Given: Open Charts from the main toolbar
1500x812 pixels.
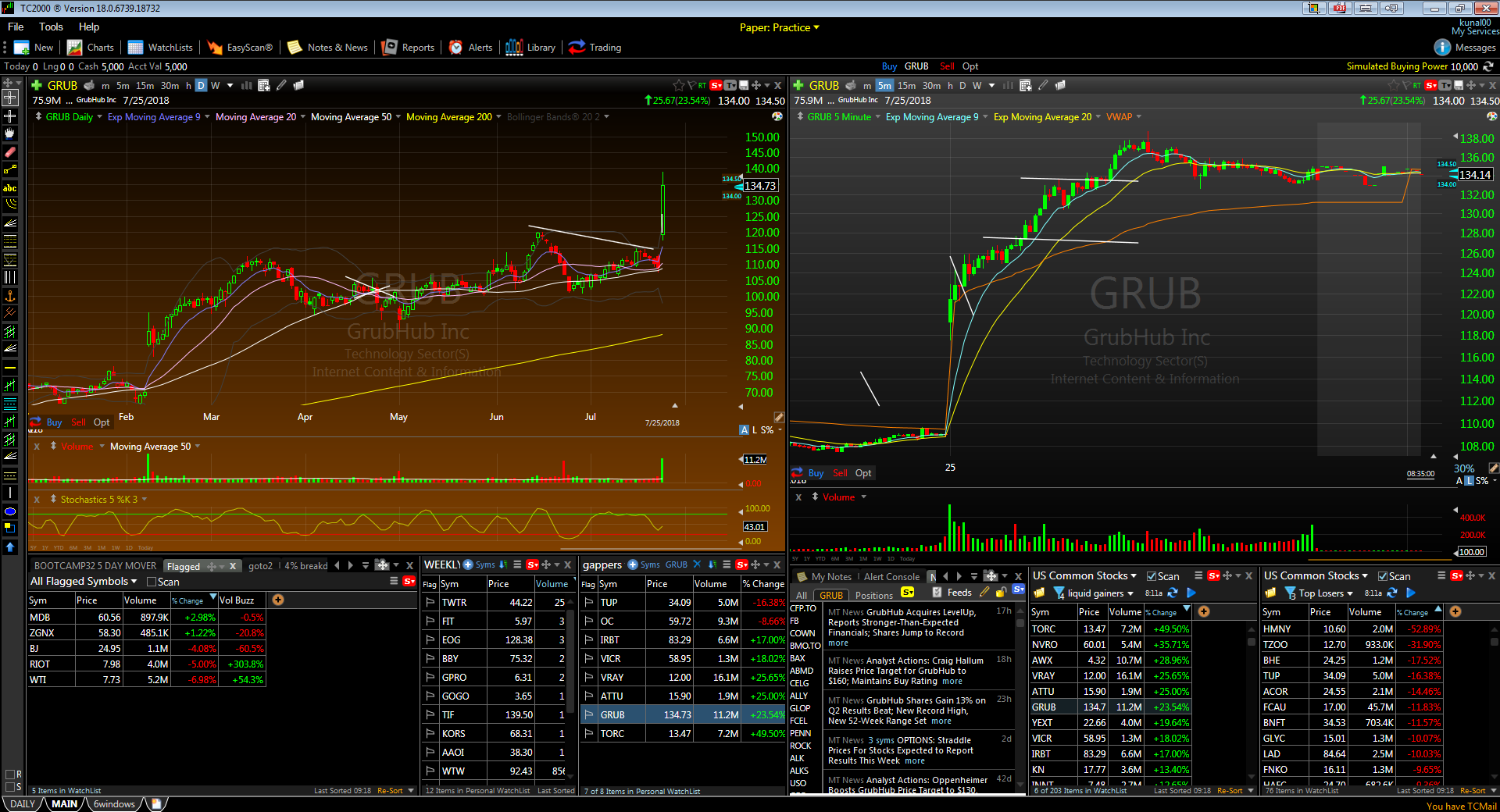Looking at the screenshot, I should pos(91,48).
